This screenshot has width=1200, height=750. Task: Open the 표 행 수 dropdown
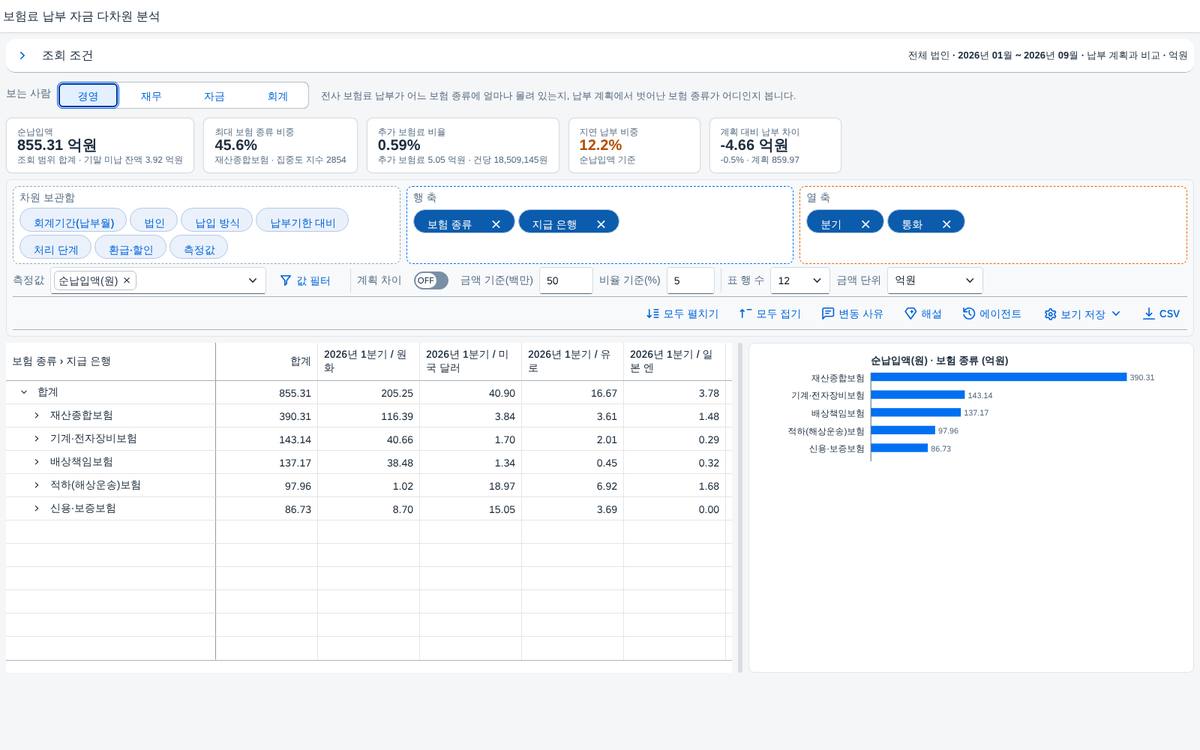(800, 281)
